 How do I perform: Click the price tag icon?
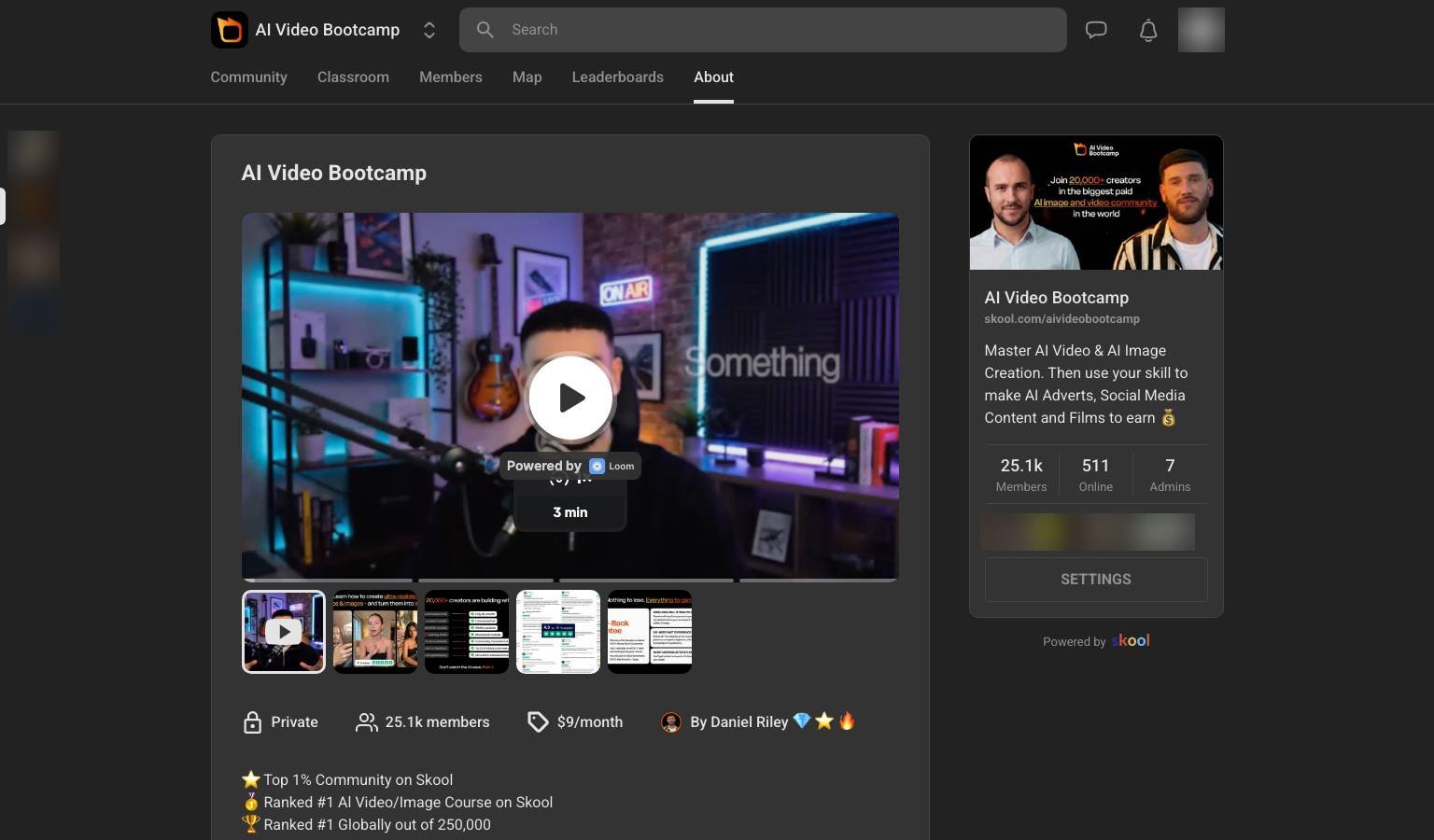click(x=538, y=722)
